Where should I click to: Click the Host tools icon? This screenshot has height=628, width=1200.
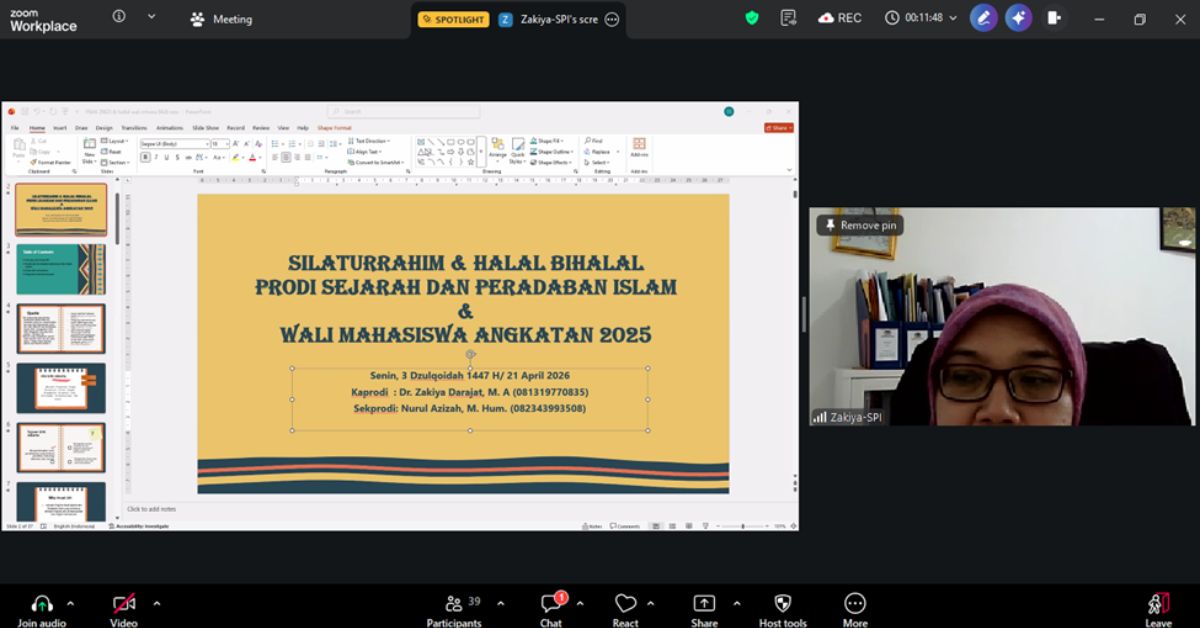click(782, 605)
